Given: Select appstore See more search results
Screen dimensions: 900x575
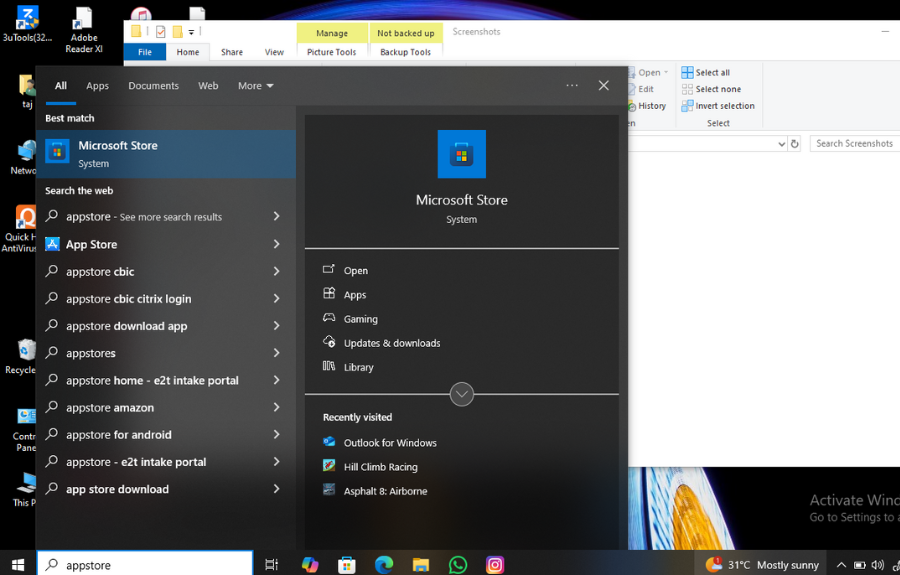Looking at the screenshot, I should click(166, 216).
